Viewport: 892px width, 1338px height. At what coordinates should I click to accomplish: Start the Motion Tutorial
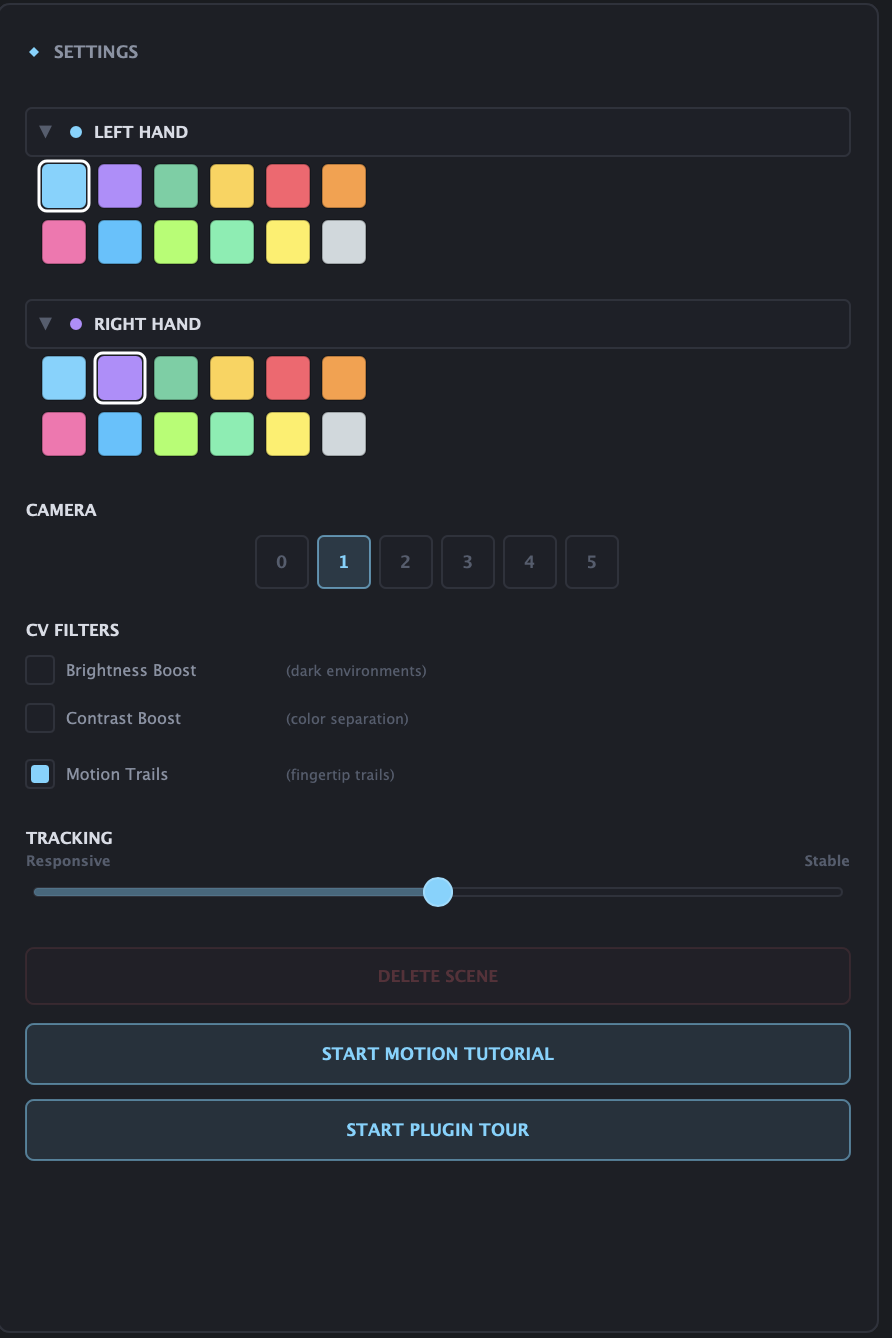coord(438,1054)
